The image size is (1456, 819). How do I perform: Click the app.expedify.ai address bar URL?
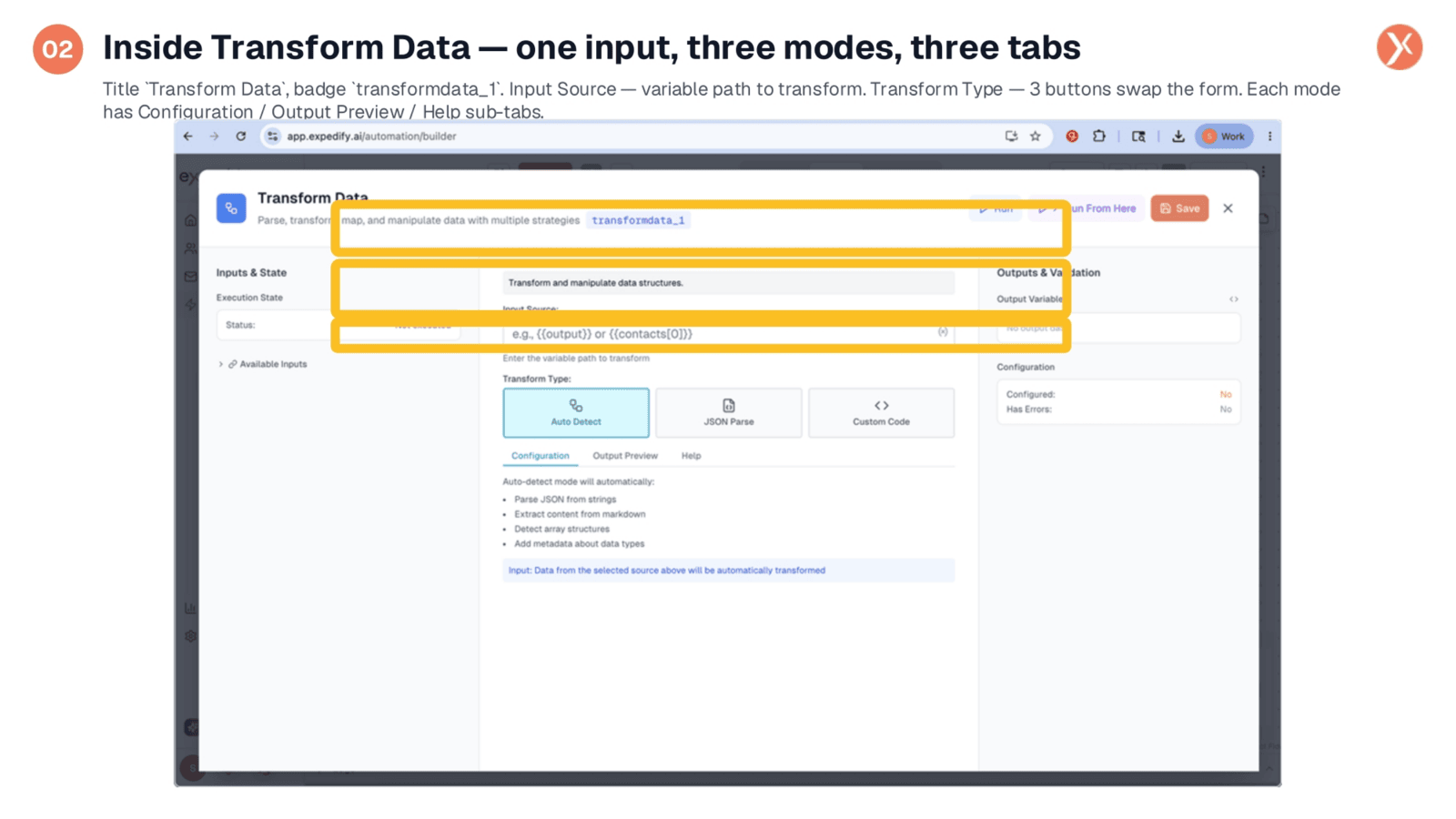click(x=371, y=136)
